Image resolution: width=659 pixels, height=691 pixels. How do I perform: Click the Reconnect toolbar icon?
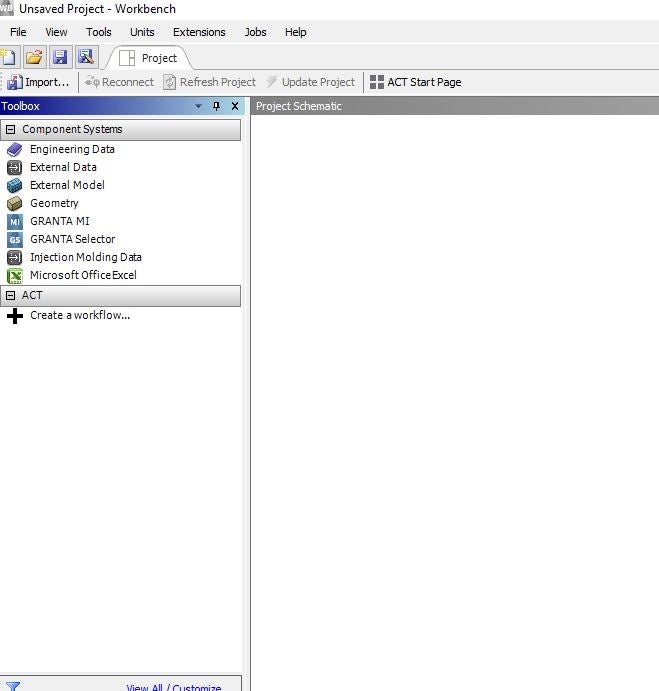[92, 82]
